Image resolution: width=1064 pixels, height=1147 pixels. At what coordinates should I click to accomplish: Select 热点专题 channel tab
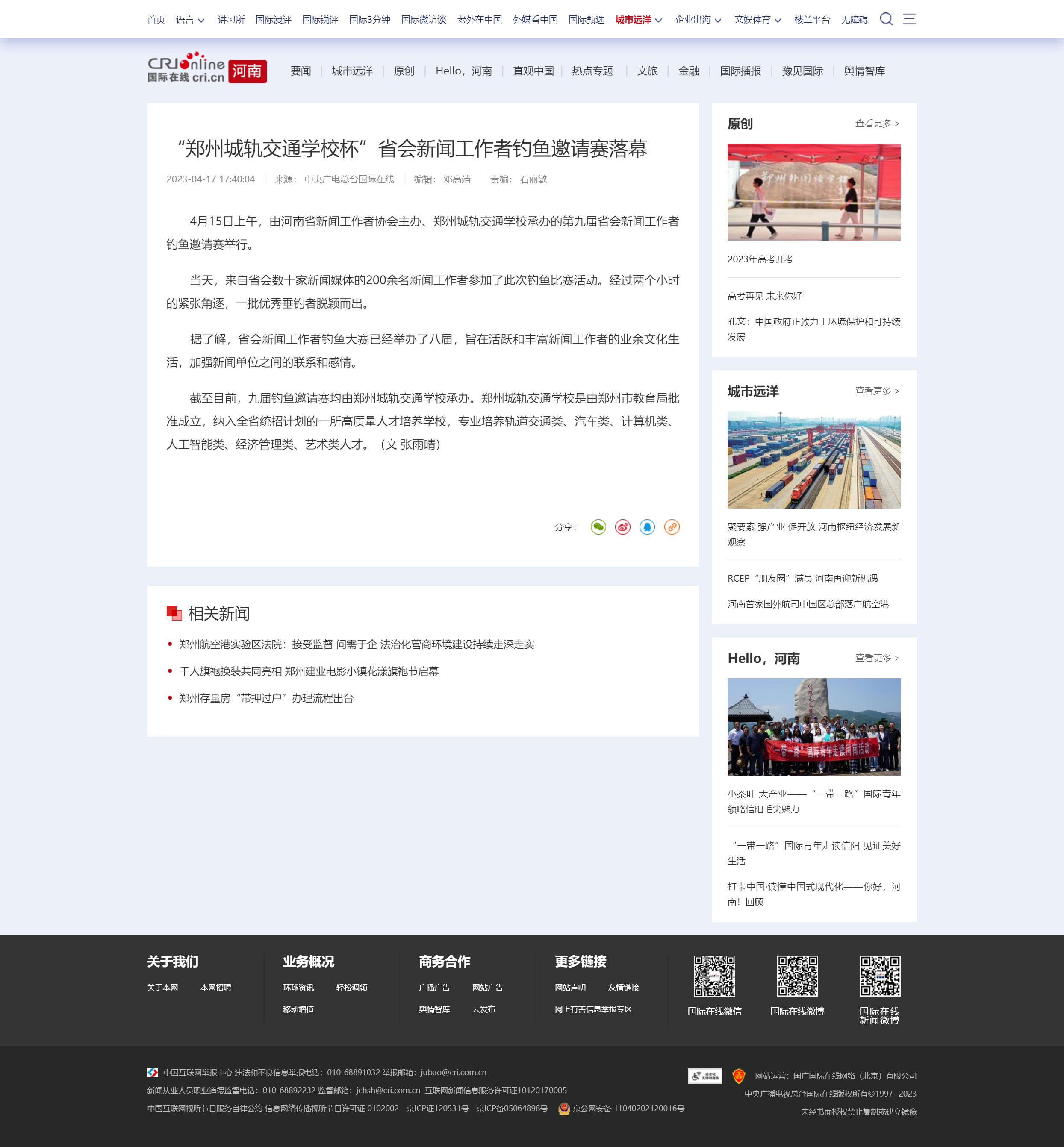click(592, 71)
